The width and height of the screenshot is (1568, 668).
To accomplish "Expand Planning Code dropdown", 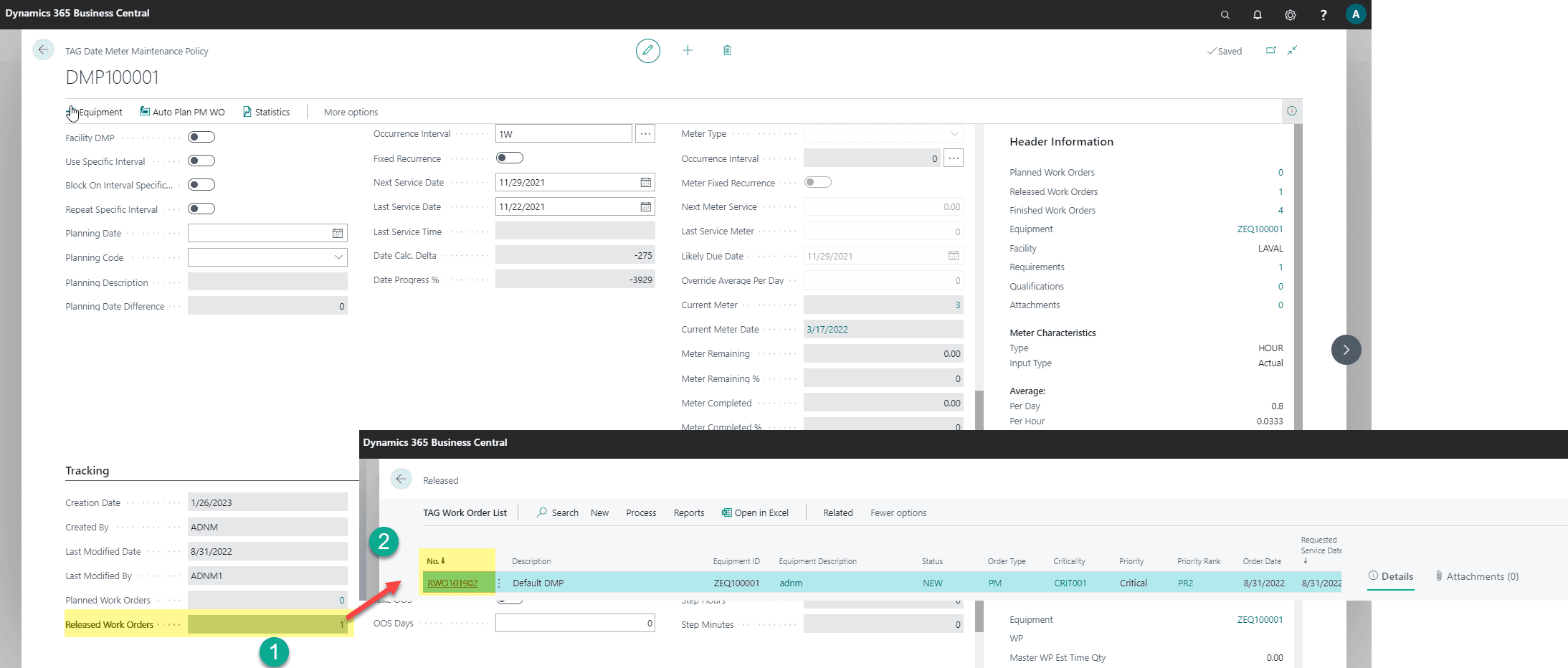I will click(338, 257).
